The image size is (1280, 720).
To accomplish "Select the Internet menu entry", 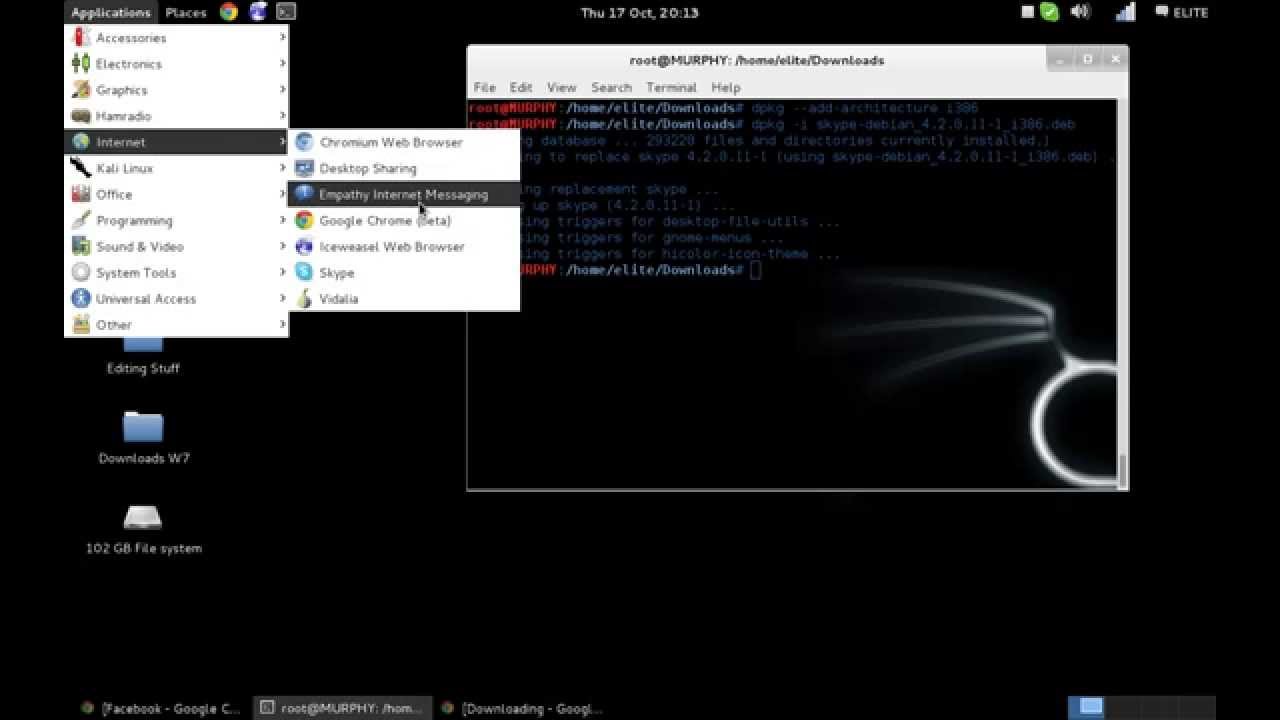I will (x=177, y=142).
